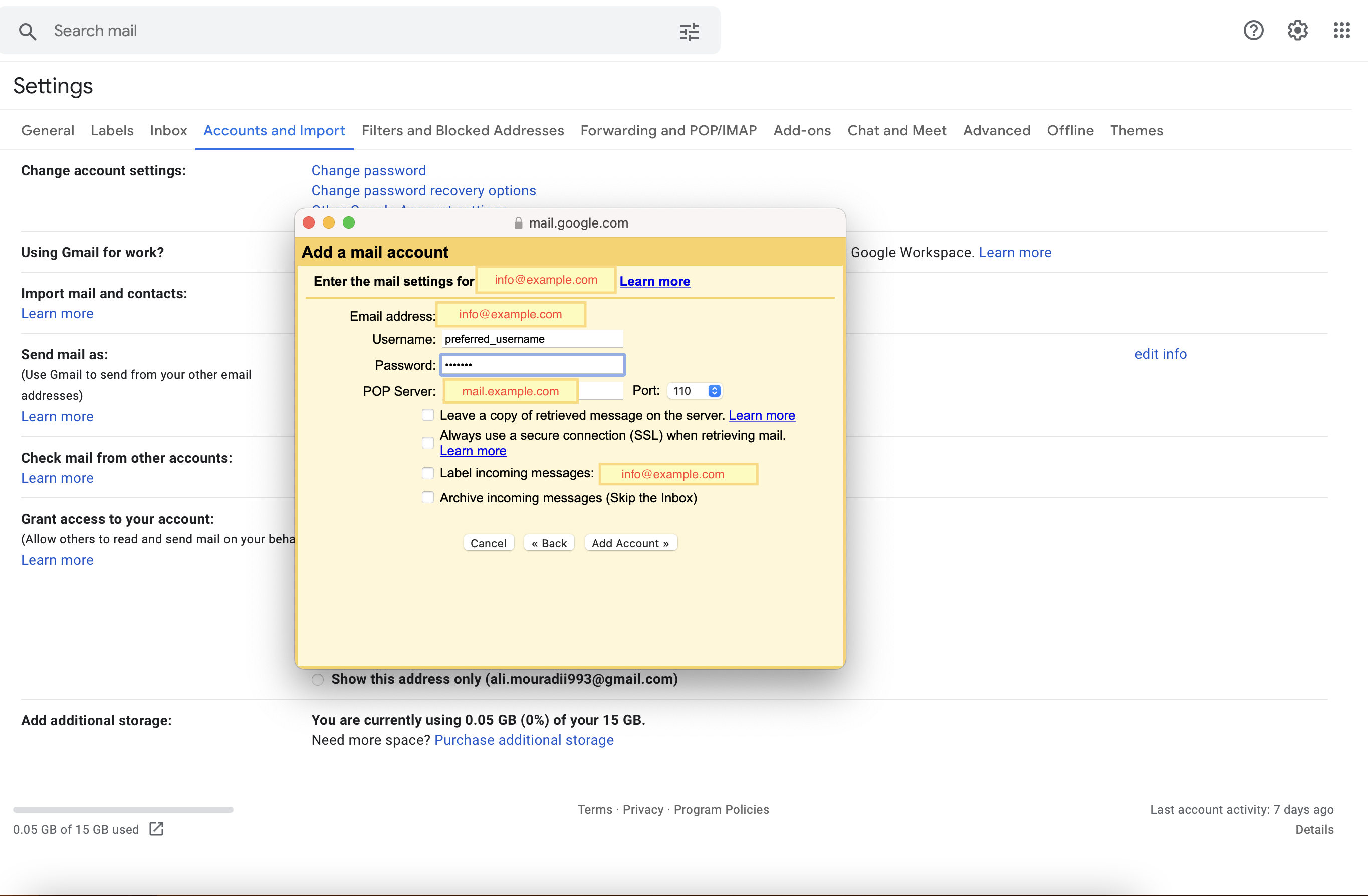
Task: Click the search magnifier icon
Action: click(27, 31)
